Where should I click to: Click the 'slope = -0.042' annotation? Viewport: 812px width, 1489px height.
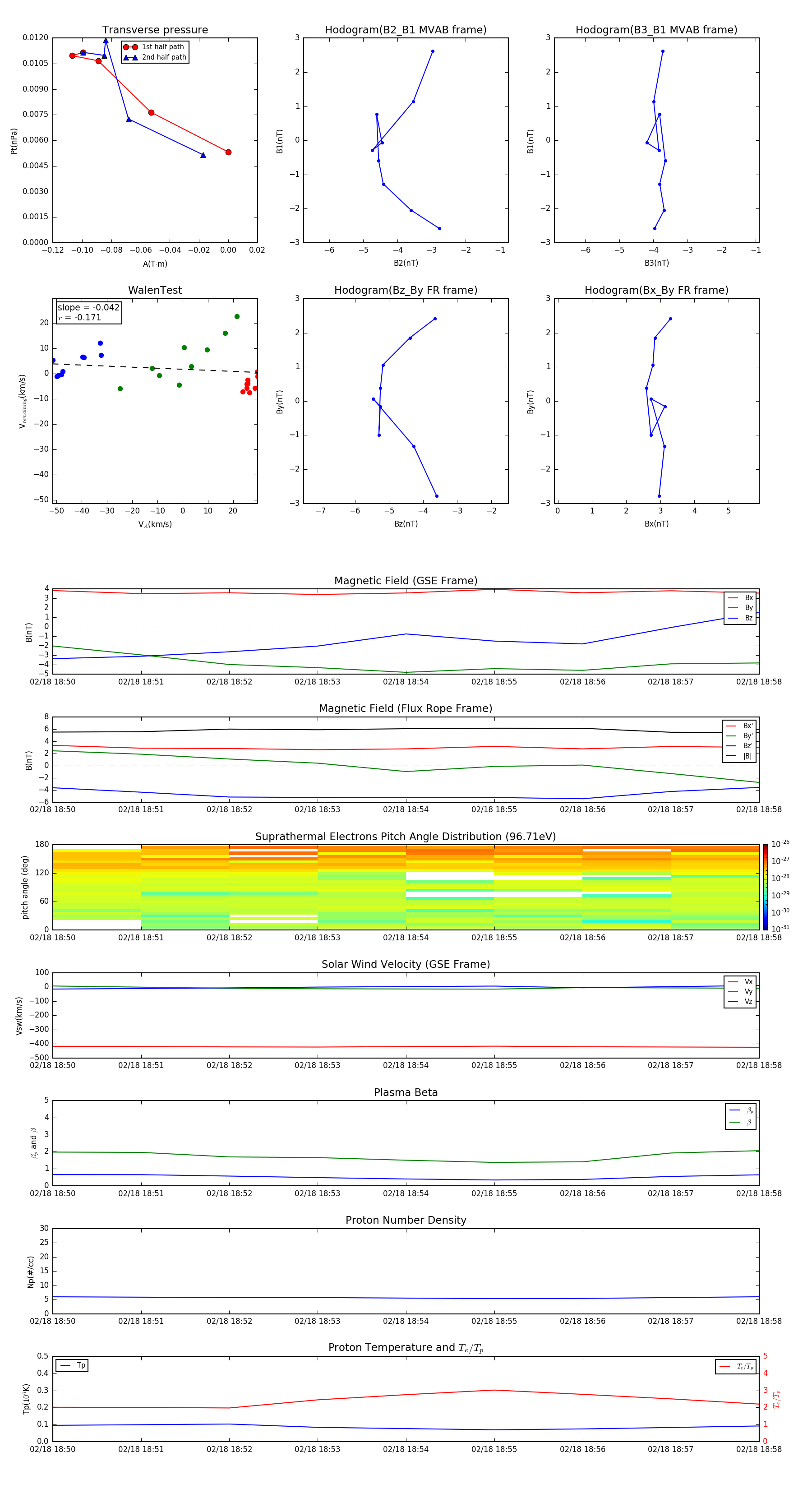[x=88, y=308]
